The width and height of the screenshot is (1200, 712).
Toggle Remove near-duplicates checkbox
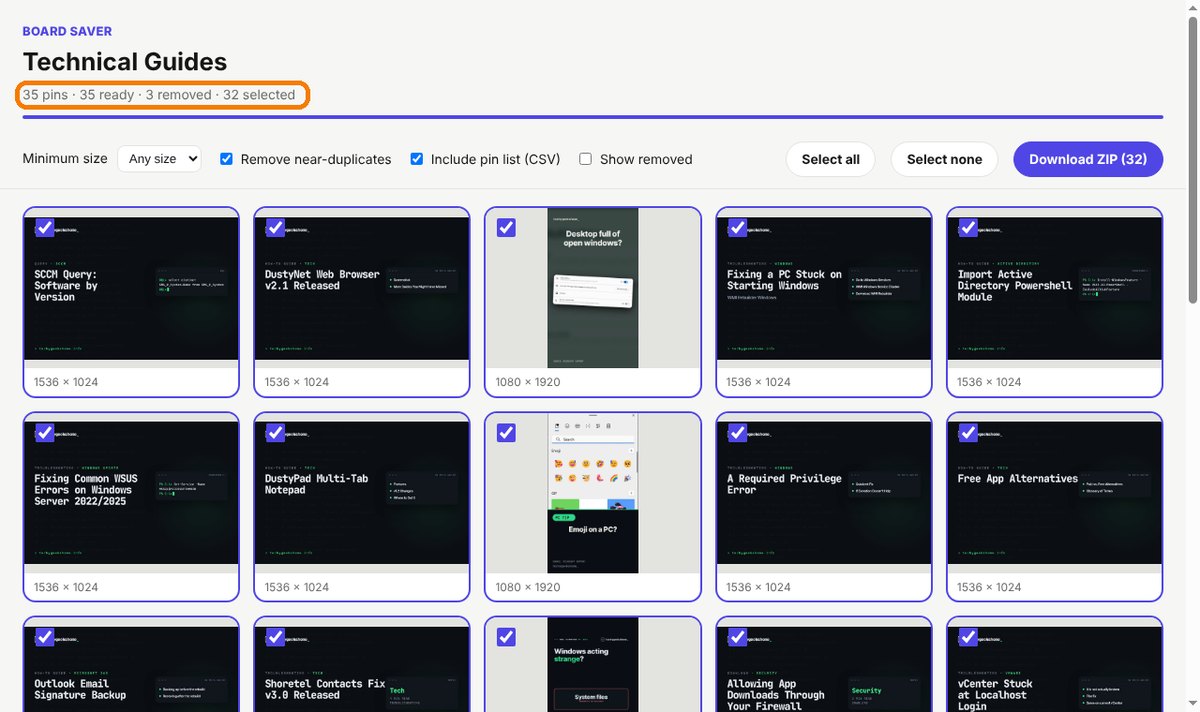227,159
